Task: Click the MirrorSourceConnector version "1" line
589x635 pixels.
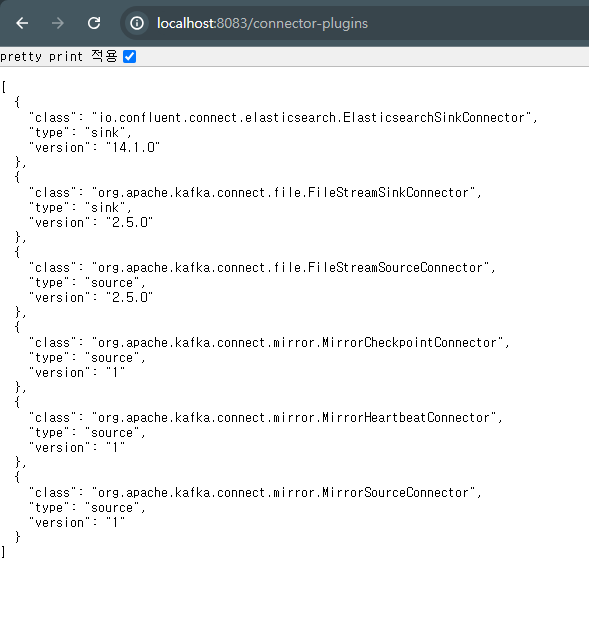Action: 77,523
